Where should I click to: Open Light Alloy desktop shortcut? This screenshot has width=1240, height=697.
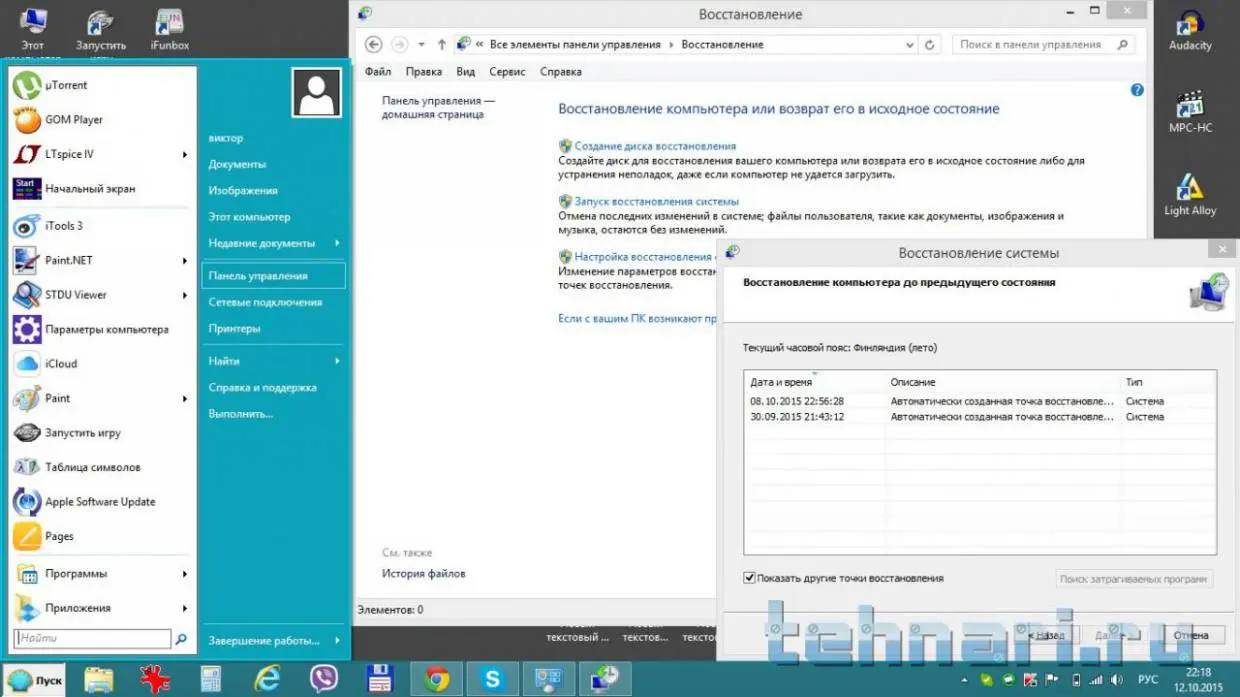coord(1190,195)
